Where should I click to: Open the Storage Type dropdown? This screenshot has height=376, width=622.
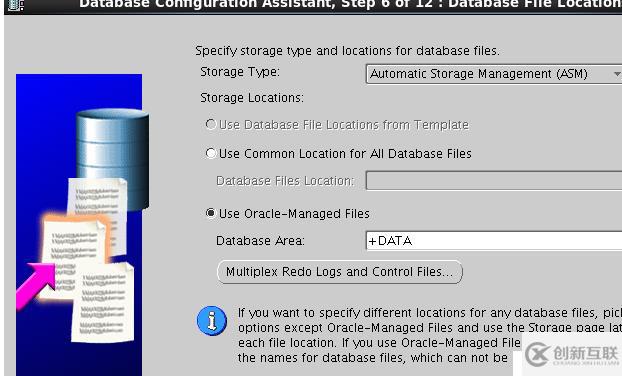493,74
